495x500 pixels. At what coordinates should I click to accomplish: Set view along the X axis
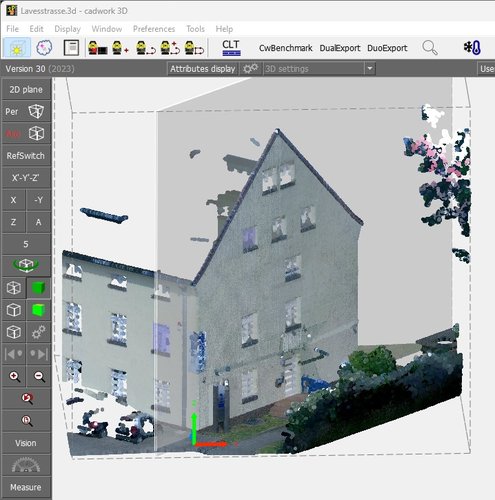tap(13, 200)
